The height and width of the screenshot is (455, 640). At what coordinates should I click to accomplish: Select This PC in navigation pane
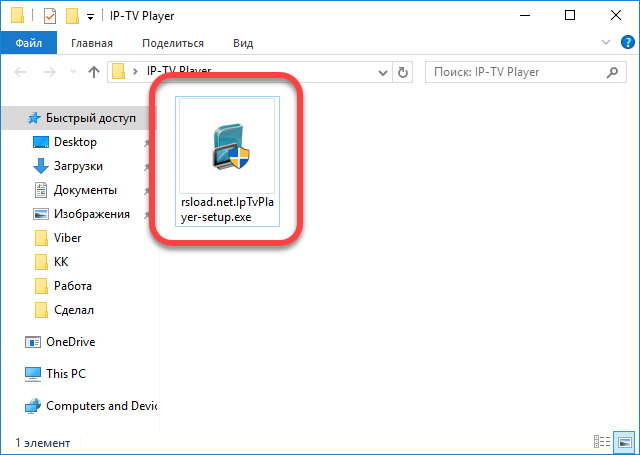[66, 374]
